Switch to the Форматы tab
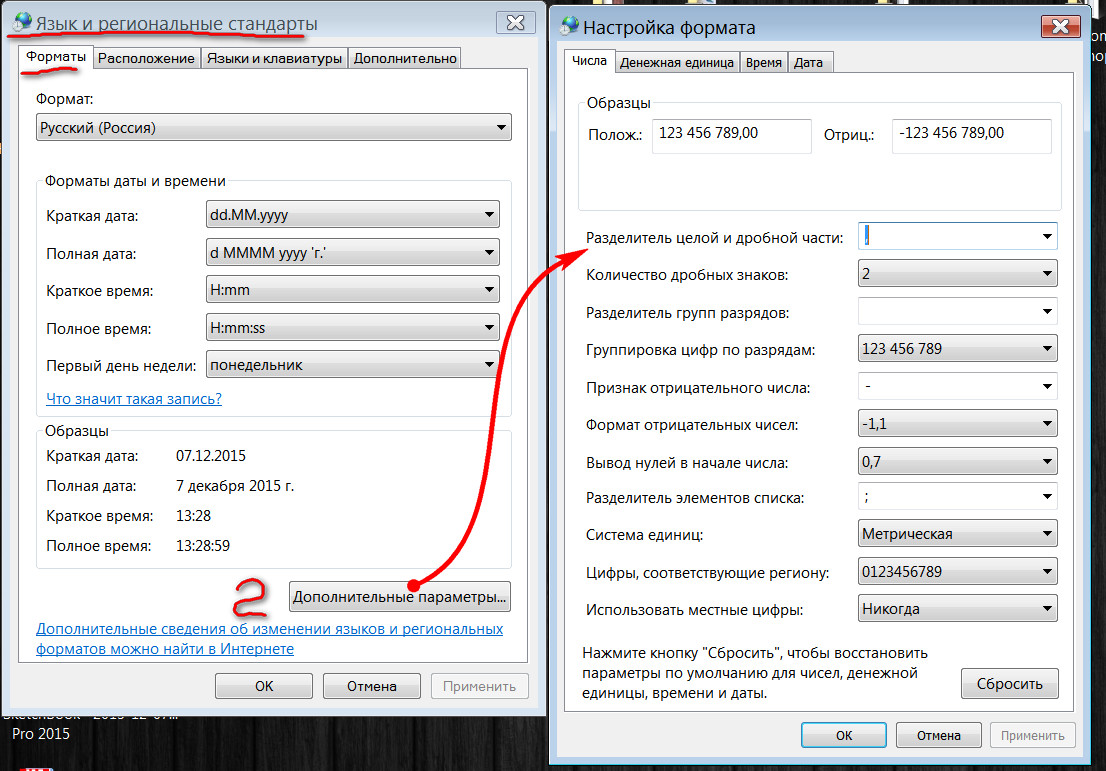Viewport: 1106px width, 771px height. coord(56,56)
